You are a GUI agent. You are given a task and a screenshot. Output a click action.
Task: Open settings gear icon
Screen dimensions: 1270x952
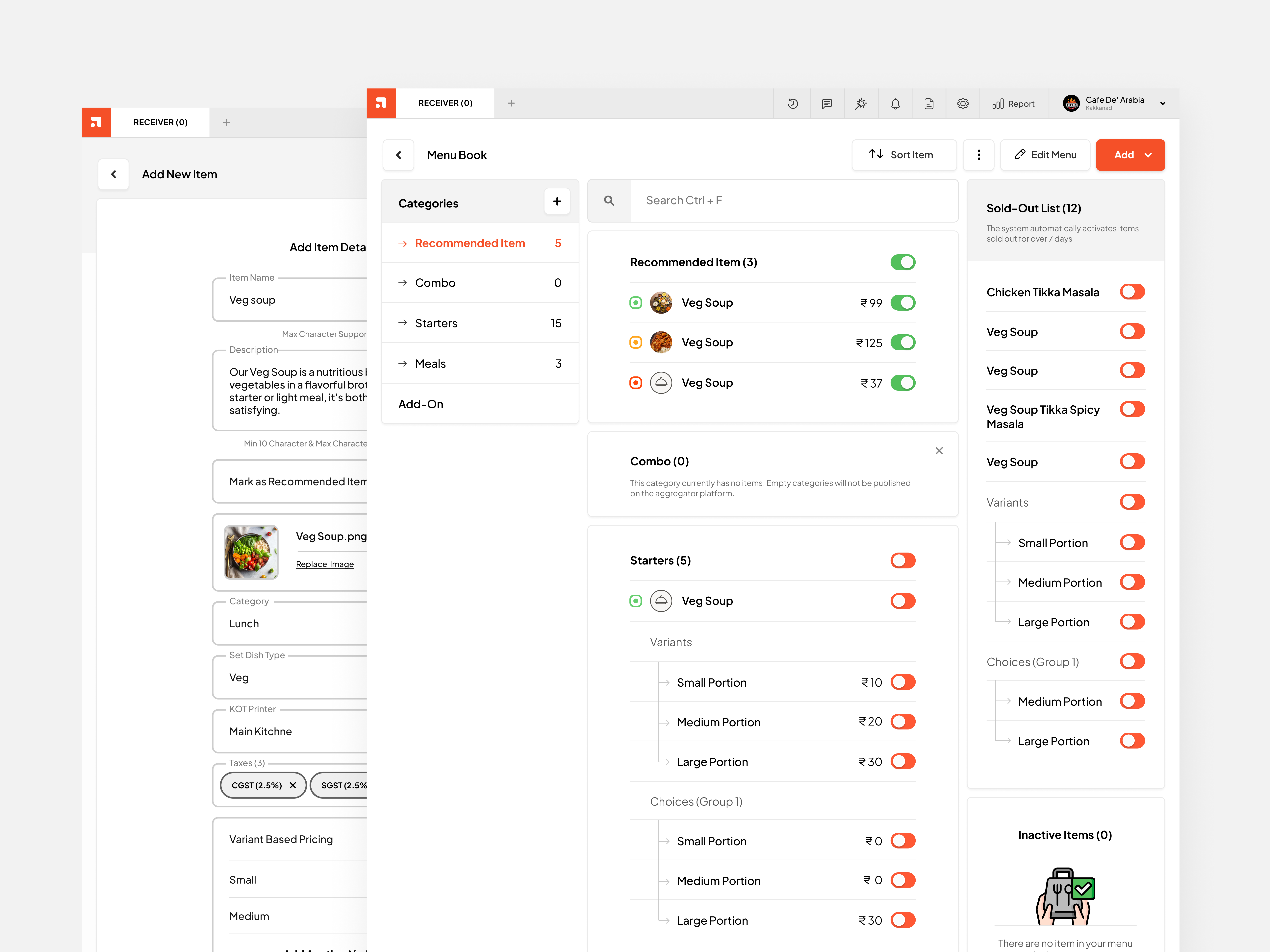pyautogui.click(x=963, y=104)
